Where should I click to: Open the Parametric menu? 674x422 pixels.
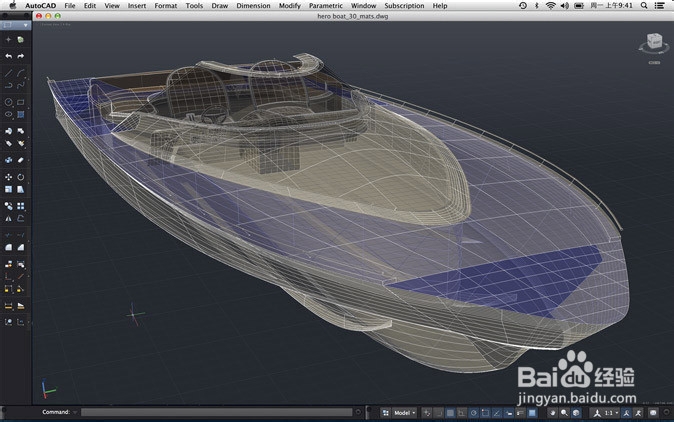pyautogui.click(x=325, y=6)
